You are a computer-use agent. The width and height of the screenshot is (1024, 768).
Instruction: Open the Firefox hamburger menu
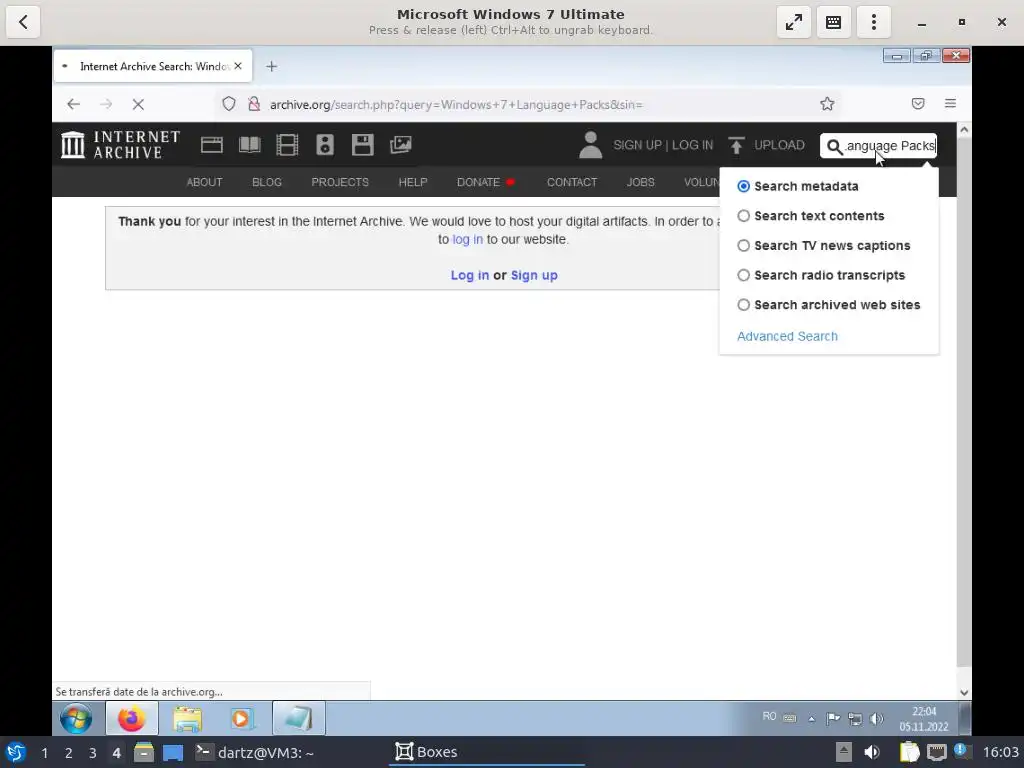click(950, 104)
